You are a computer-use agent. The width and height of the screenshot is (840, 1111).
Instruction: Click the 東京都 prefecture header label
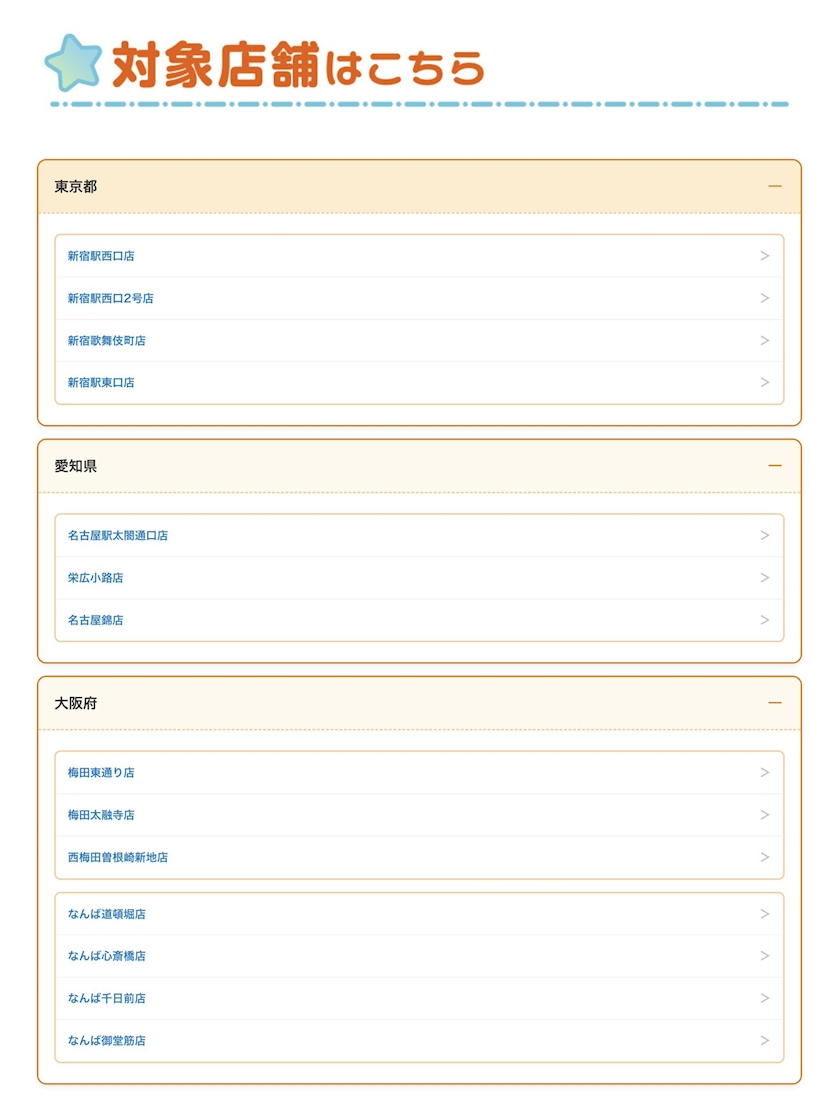[x=76, y=187]
